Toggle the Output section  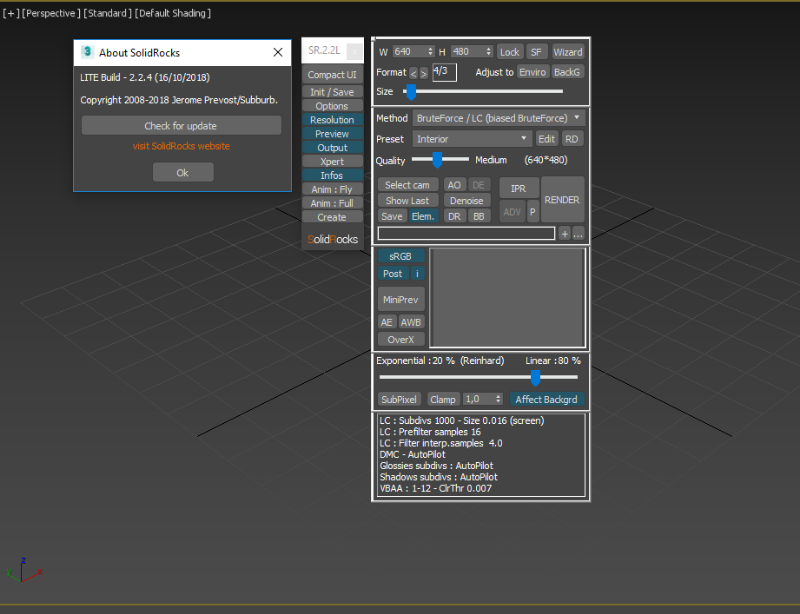click(332, 148)
